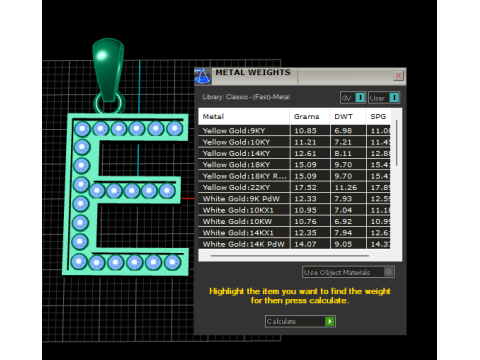This screenshot has height=360, width=480.
Task: Select the White Gold:9K PdW row
Action: [294, 199]
